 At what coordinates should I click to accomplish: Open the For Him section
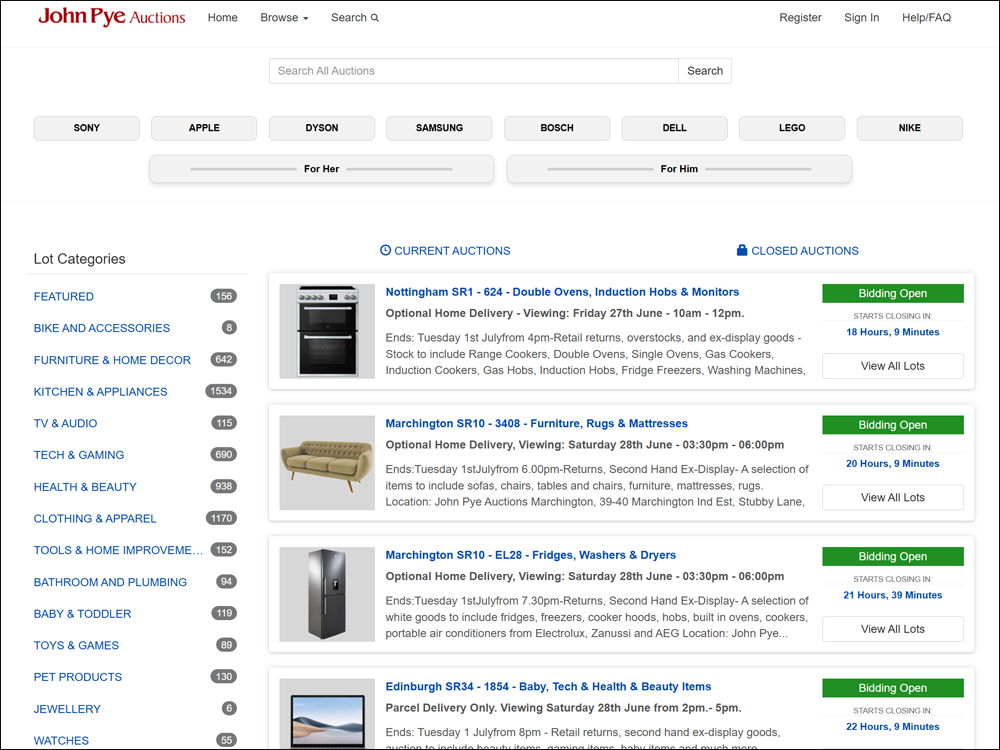[x=679, y=169]
